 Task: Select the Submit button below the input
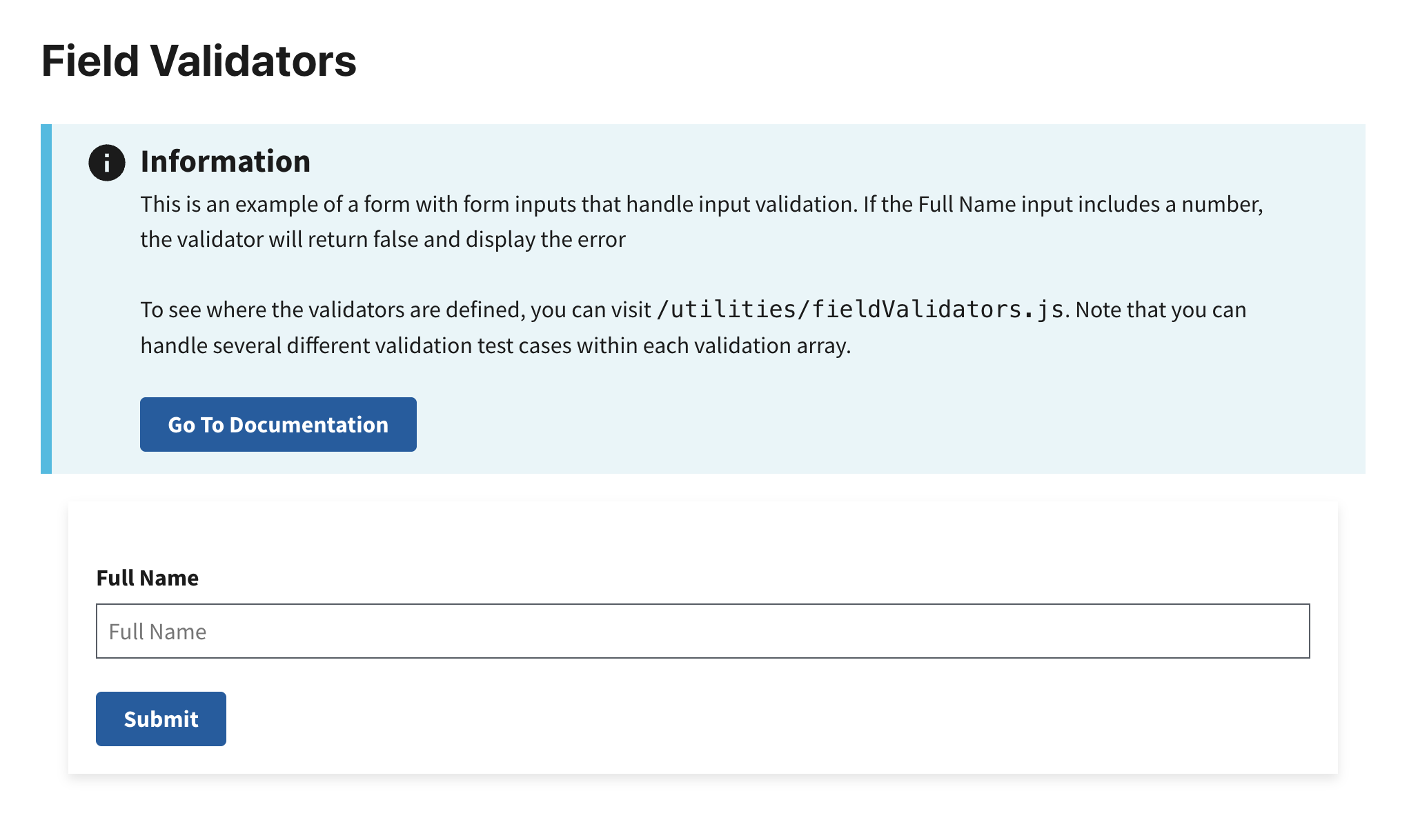coord(160,719)
